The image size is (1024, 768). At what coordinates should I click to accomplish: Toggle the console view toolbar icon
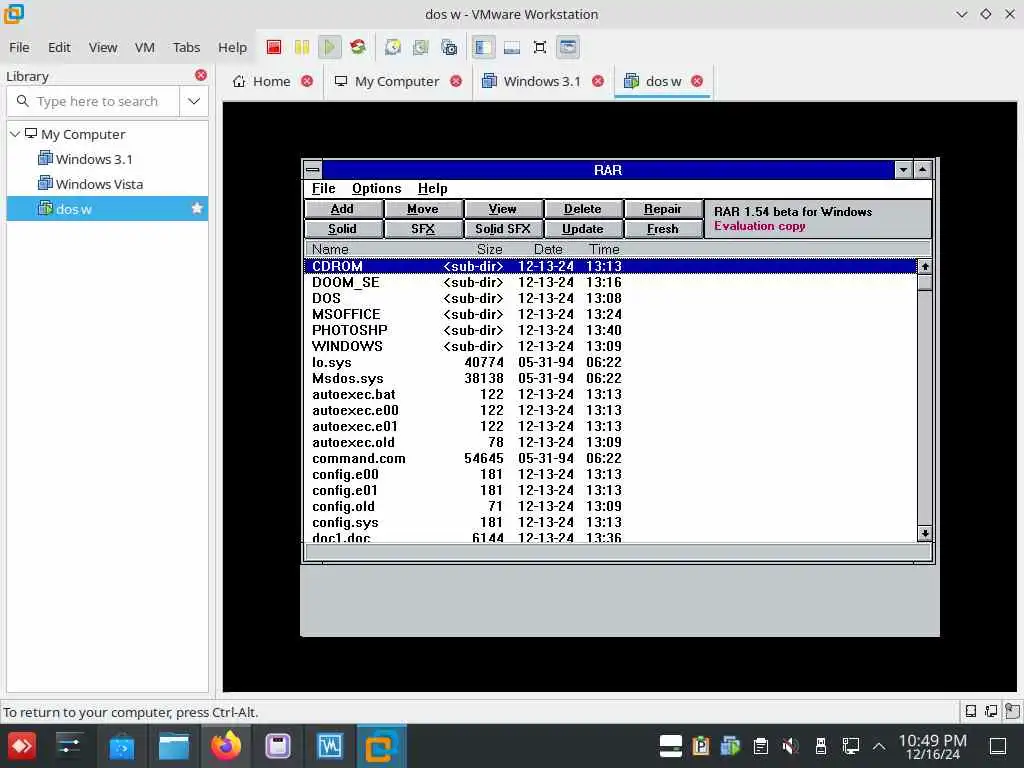coord(568,47)
